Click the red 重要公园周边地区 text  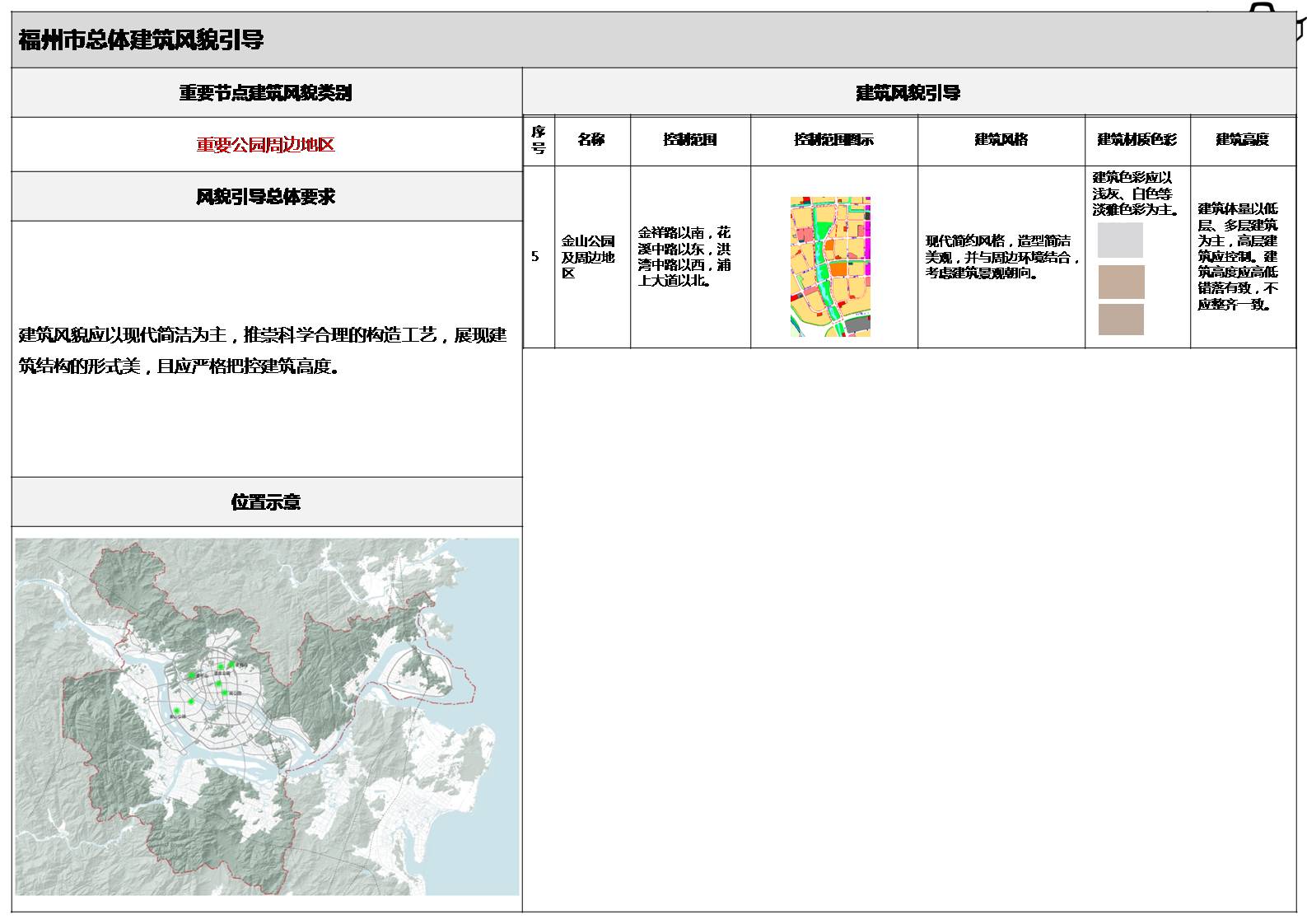coord(266,145)
